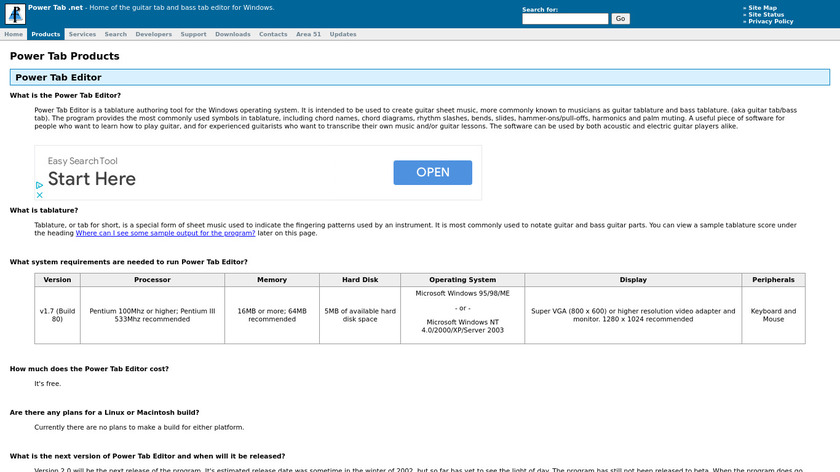
Task: Click the Start Here ad text
Action: point(92,179)
